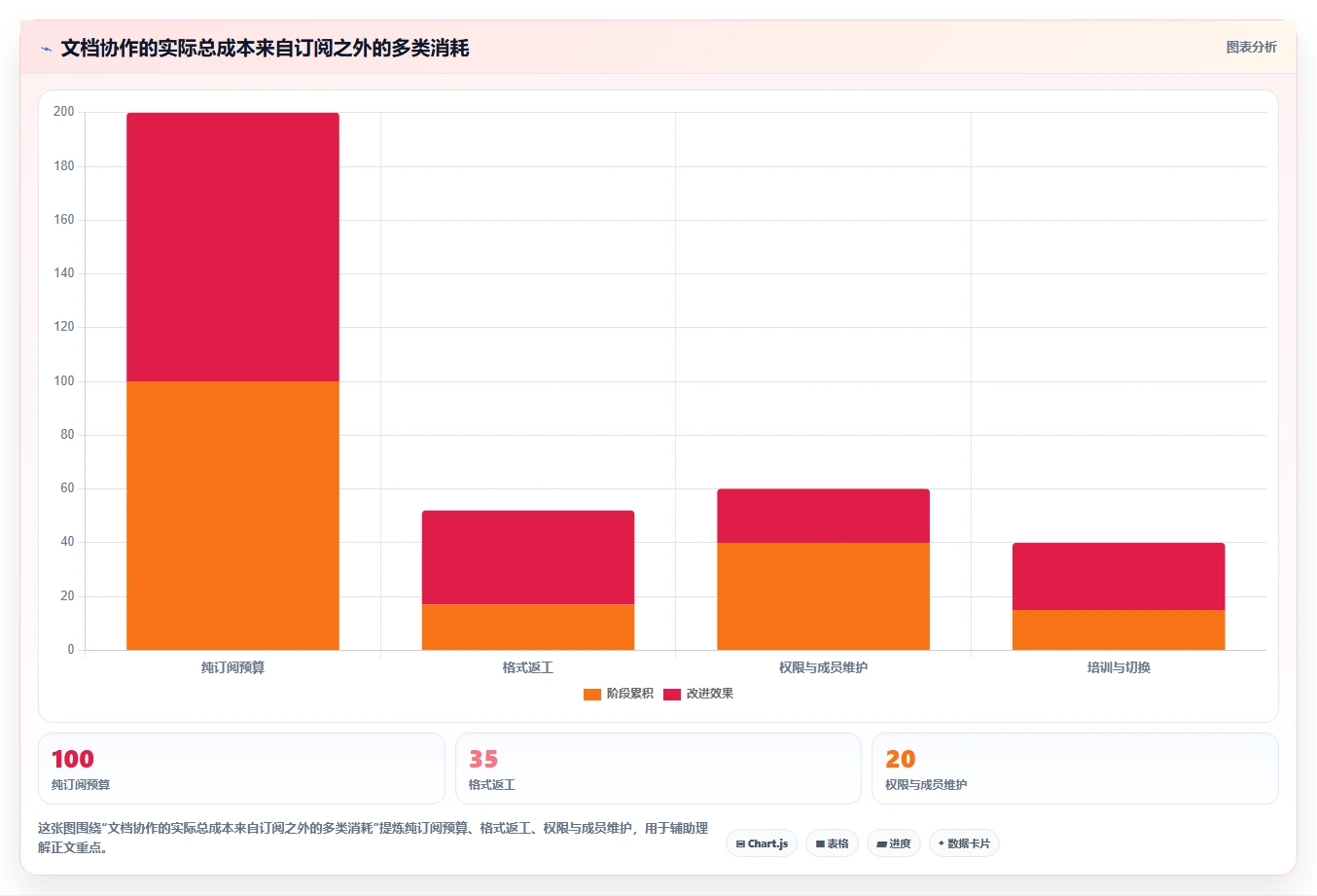Click the red segment of 纯订阅预算 bar
Screen dimensions: 1317x896
(232, 247)
